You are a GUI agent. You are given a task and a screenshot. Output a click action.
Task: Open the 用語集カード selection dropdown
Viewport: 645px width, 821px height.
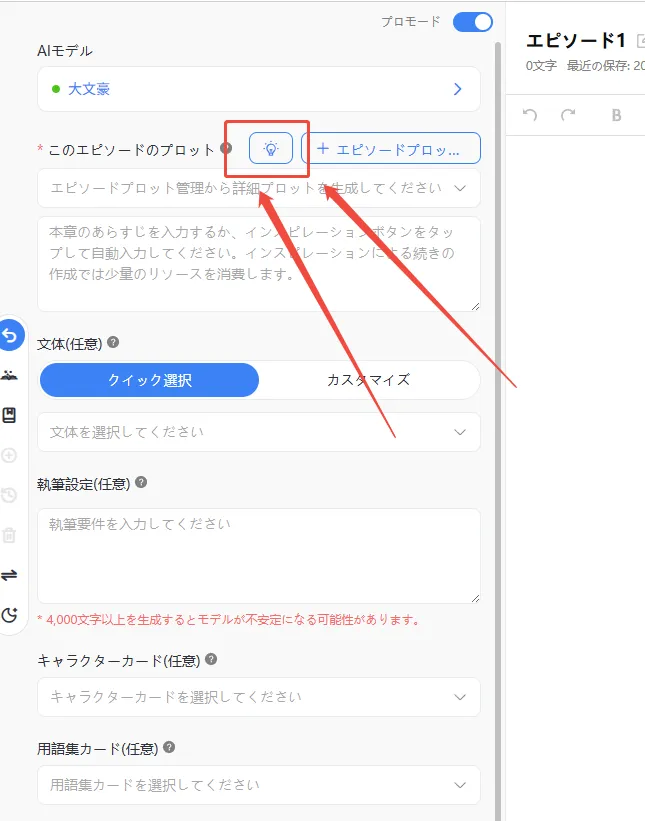[x=259, y=785]
